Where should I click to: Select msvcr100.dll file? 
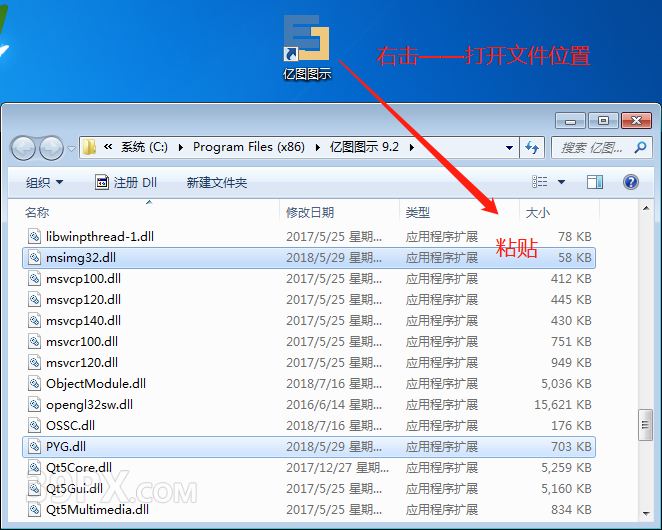(309, 342)
